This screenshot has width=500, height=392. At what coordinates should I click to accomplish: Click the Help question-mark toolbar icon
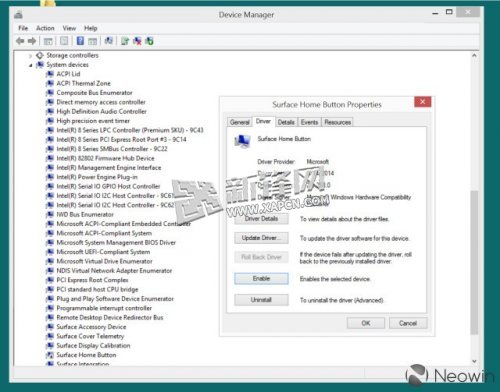(80, 41)
